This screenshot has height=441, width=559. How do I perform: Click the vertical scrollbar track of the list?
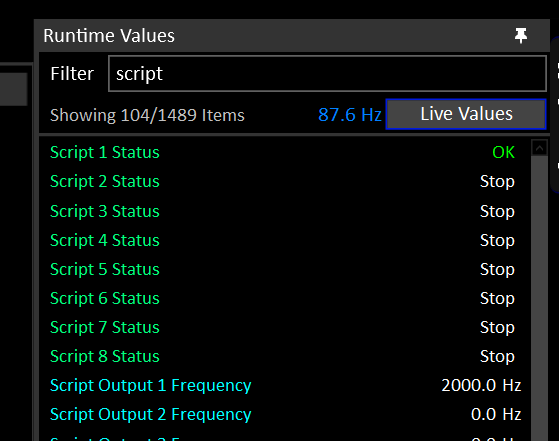(539, 298)
